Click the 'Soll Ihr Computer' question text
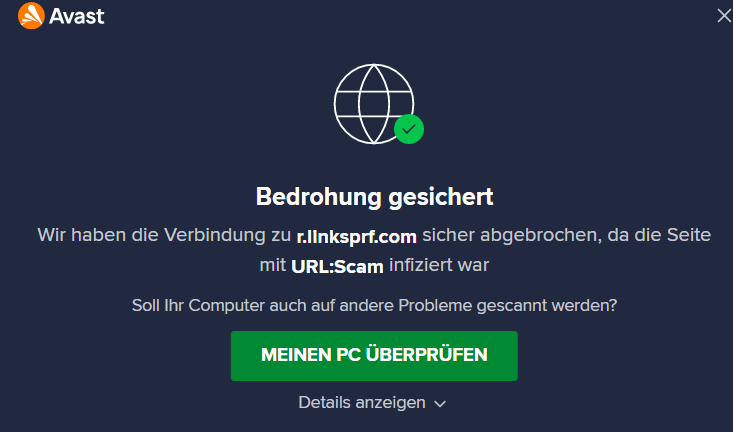The width and height of the screenshot is (733, 432). [374, 306]
